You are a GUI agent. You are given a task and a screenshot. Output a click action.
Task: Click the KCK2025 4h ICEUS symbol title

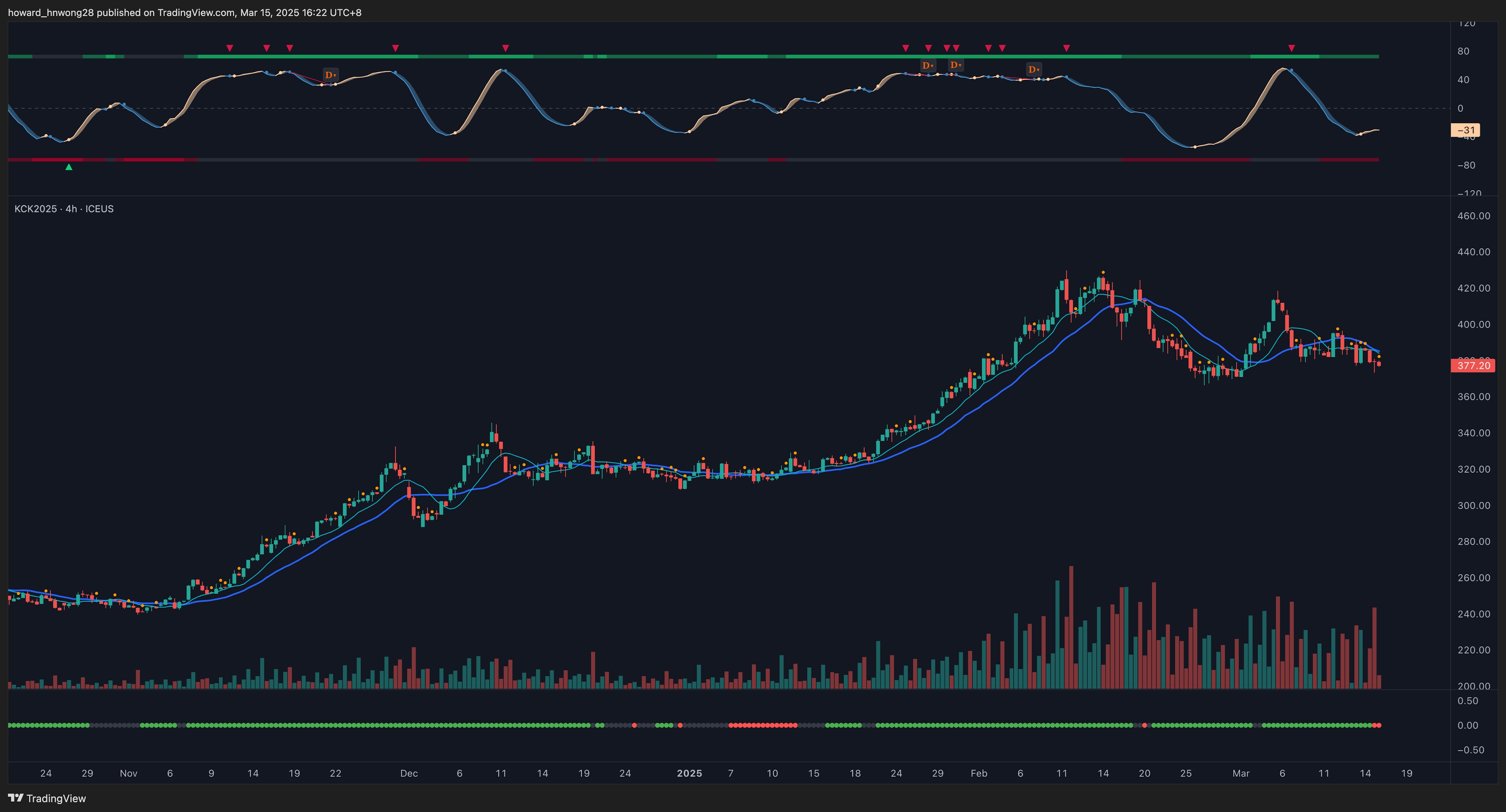pyautogui.click(x=64, y=209)
